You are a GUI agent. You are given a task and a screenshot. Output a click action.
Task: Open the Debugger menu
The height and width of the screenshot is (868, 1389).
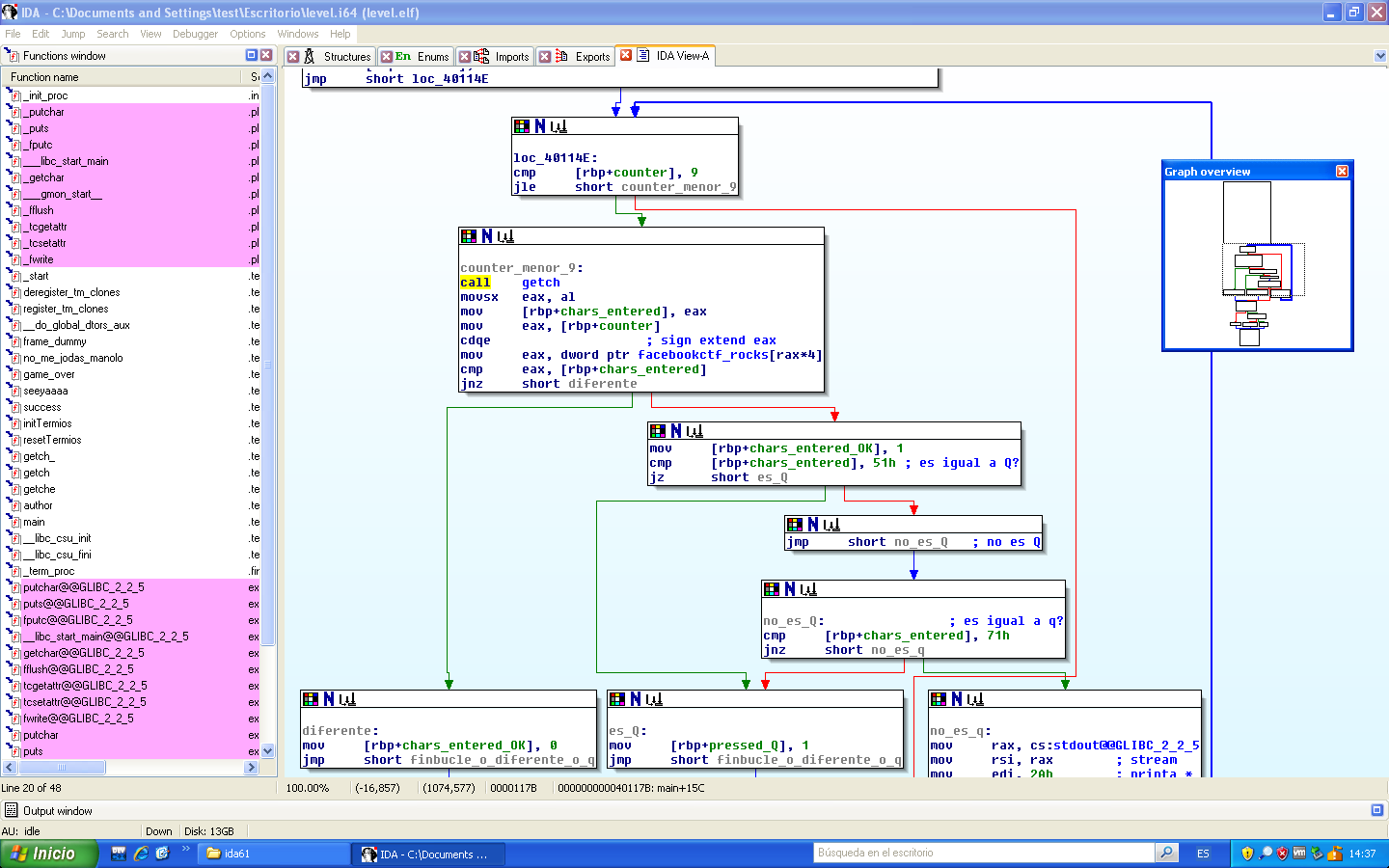(195, 34)
